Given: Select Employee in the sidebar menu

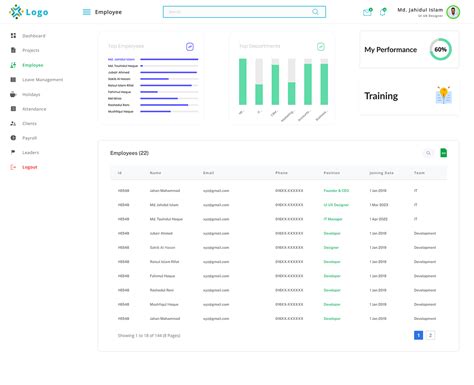Looking at the screenshot, I should coord(33,65).
